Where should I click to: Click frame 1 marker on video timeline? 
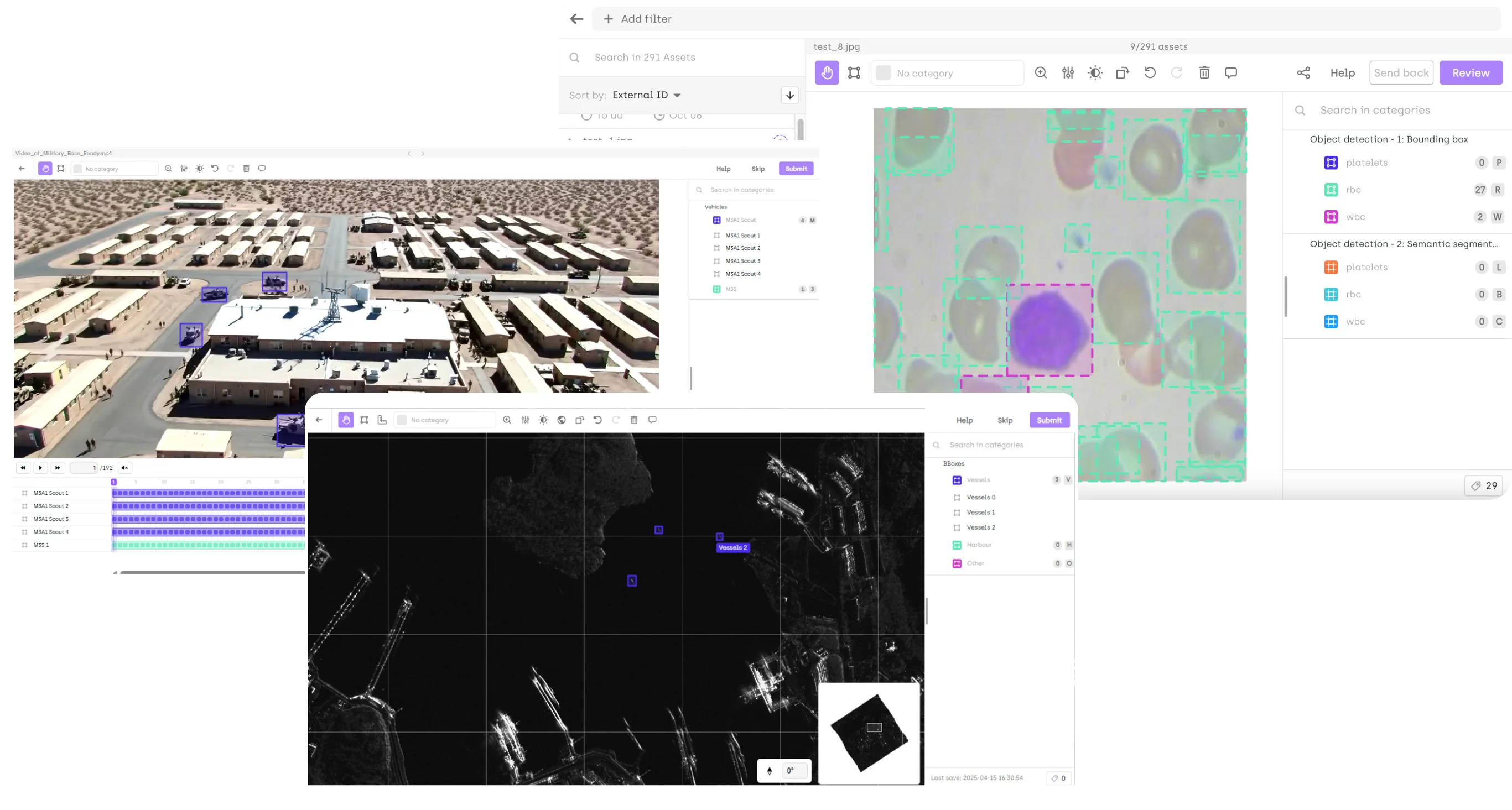(x=113, y=482)
